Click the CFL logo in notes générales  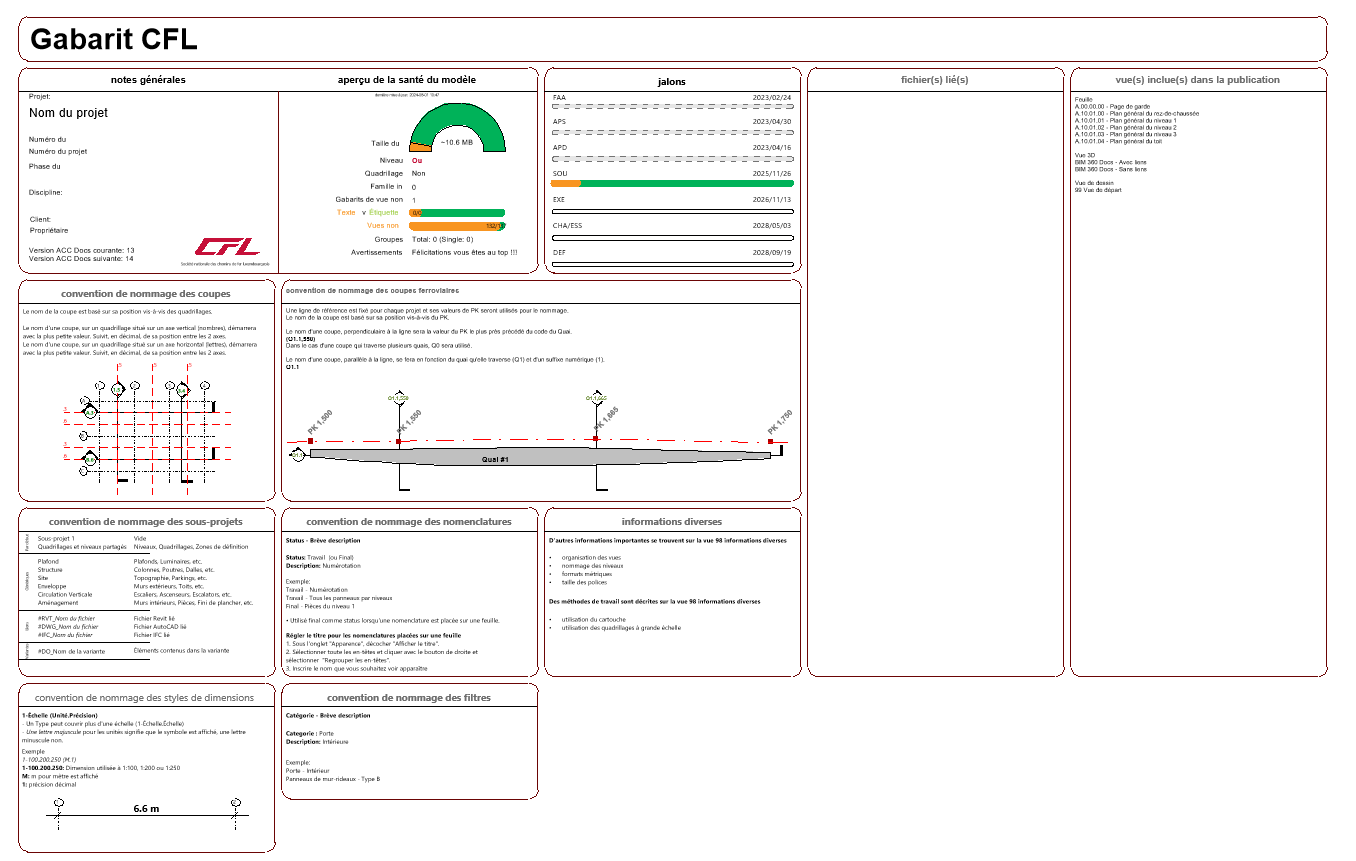tap(226, 247)
